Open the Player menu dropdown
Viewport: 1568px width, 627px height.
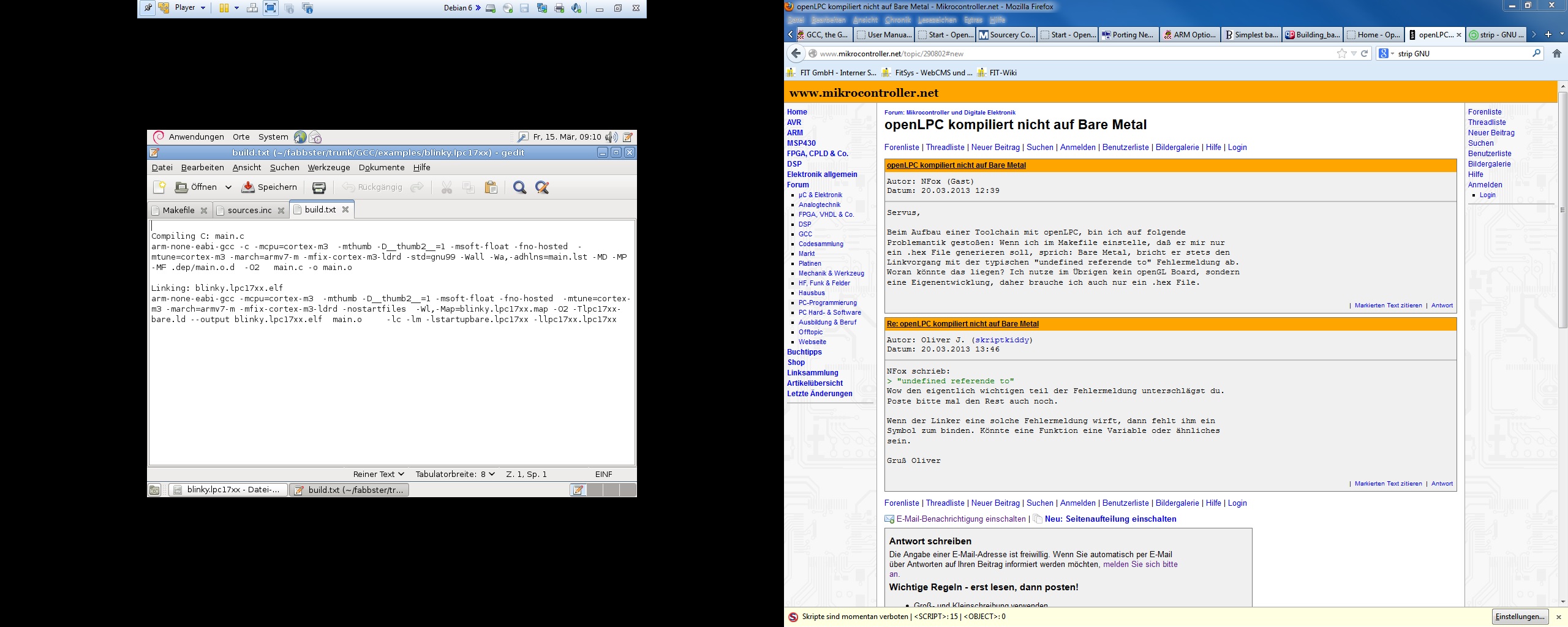[190, 8]
